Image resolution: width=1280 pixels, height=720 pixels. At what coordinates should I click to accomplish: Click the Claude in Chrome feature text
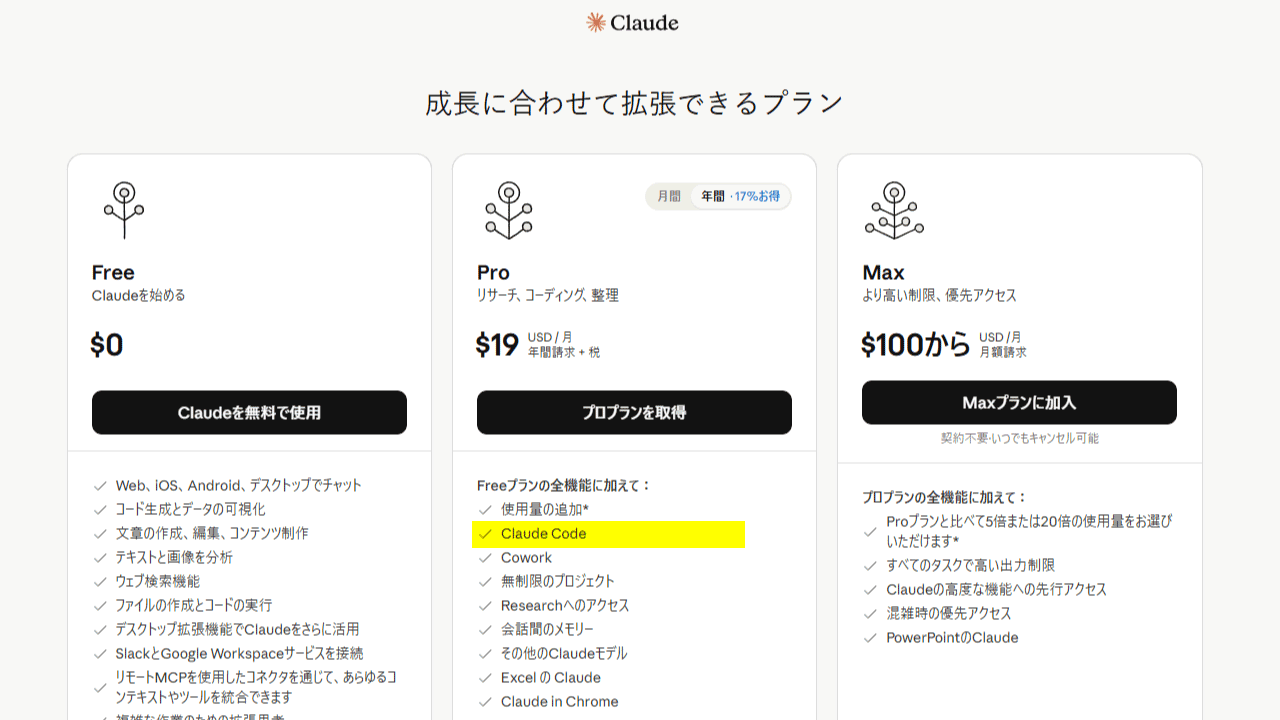(x=559, y=702)
